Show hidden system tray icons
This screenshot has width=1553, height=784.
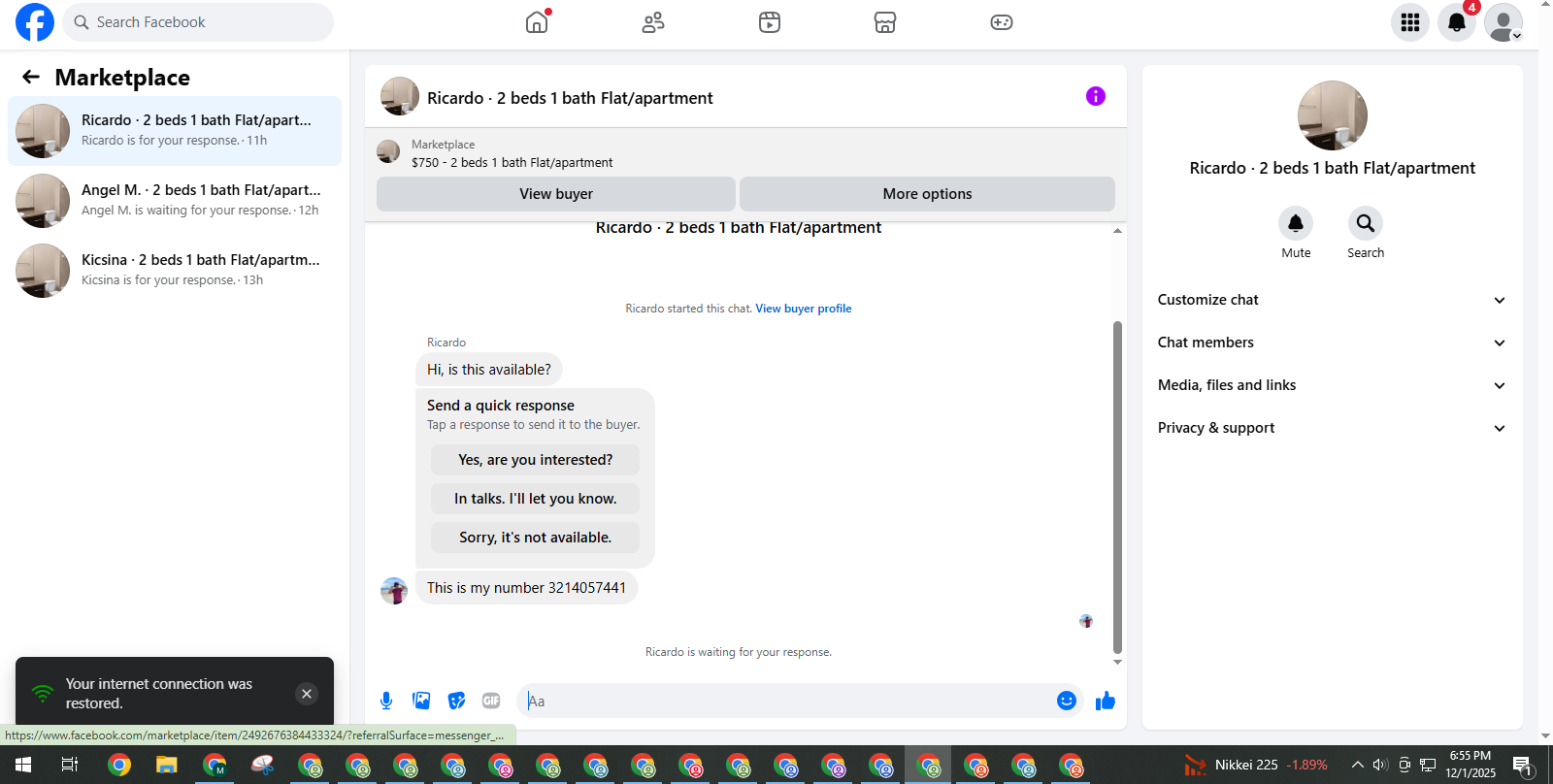[x=1358, y=765]
